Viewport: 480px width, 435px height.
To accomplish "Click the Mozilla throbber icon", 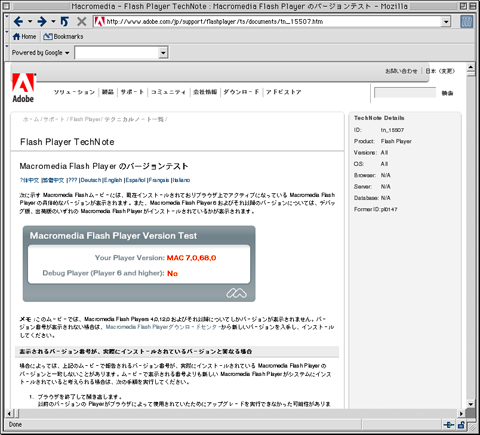I will point(467,22).
